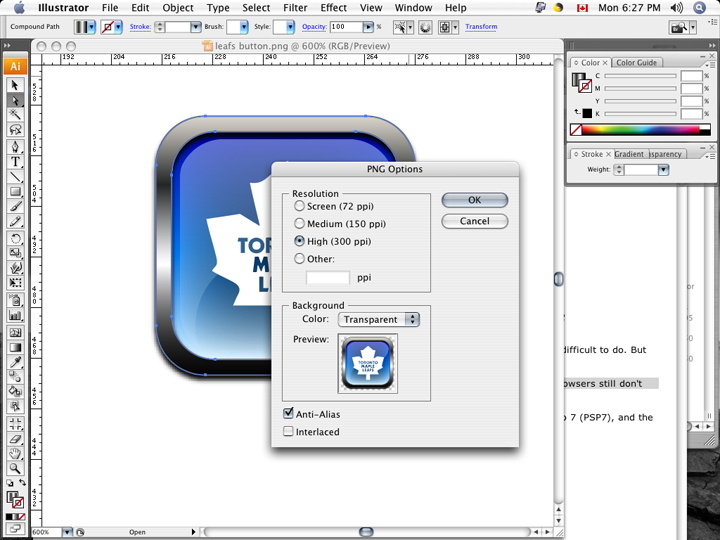Open the Stroke weight dropdown in control bar
Viewport: 720px width, 540px height.
coord(196,27)
